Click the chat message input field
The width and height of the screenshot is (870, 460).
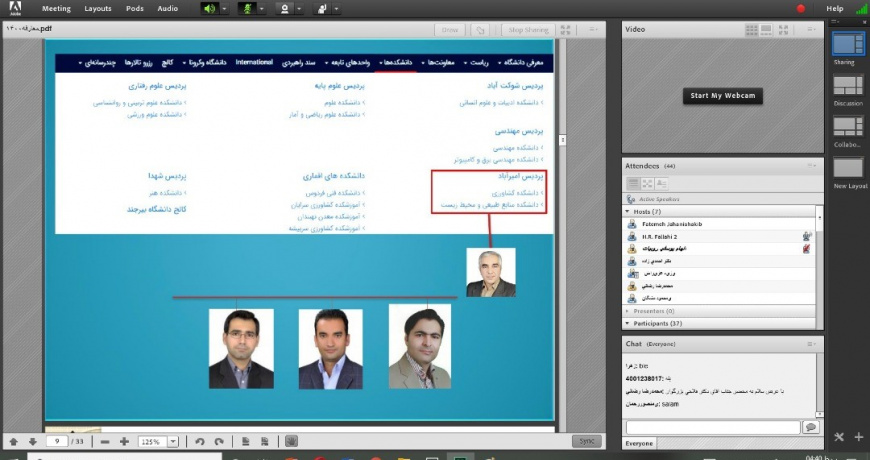click(x=712, y=427)
